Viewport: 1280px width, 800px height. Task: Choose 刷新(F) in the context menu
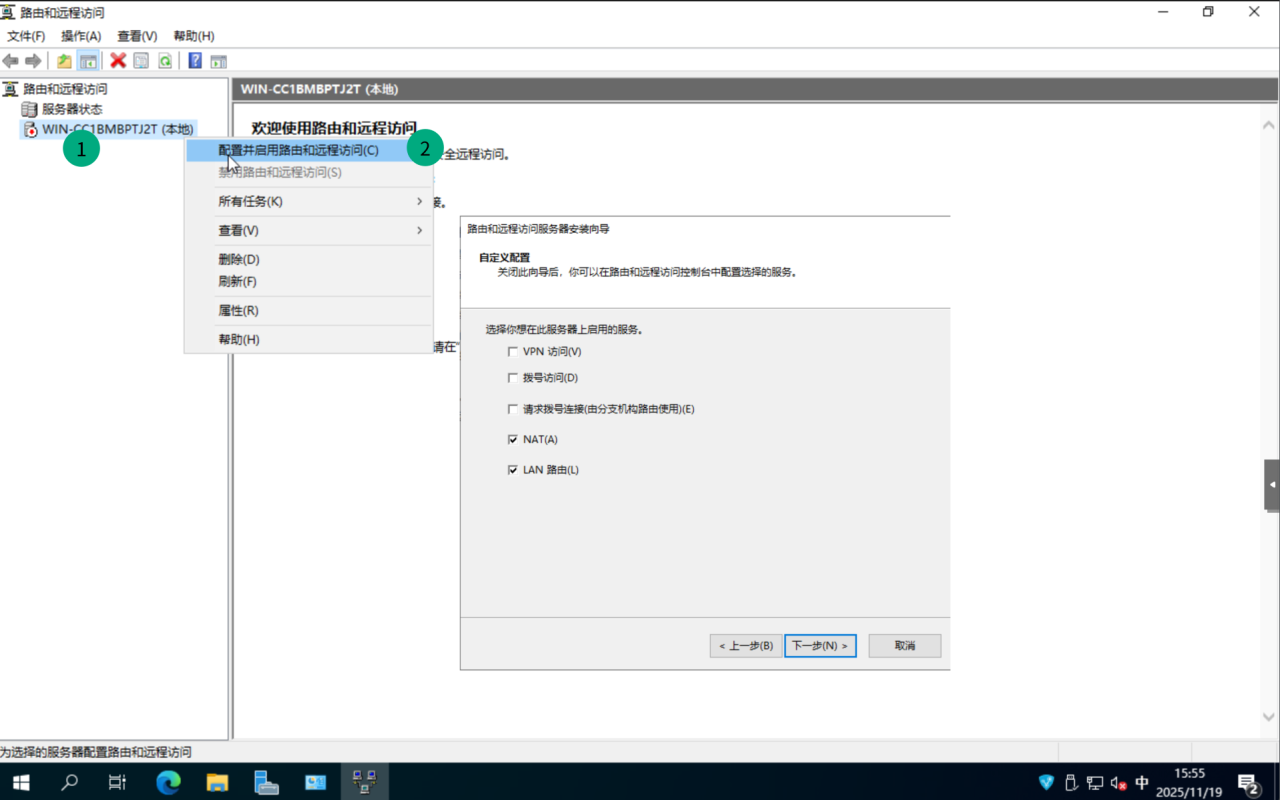pos(309,281)
